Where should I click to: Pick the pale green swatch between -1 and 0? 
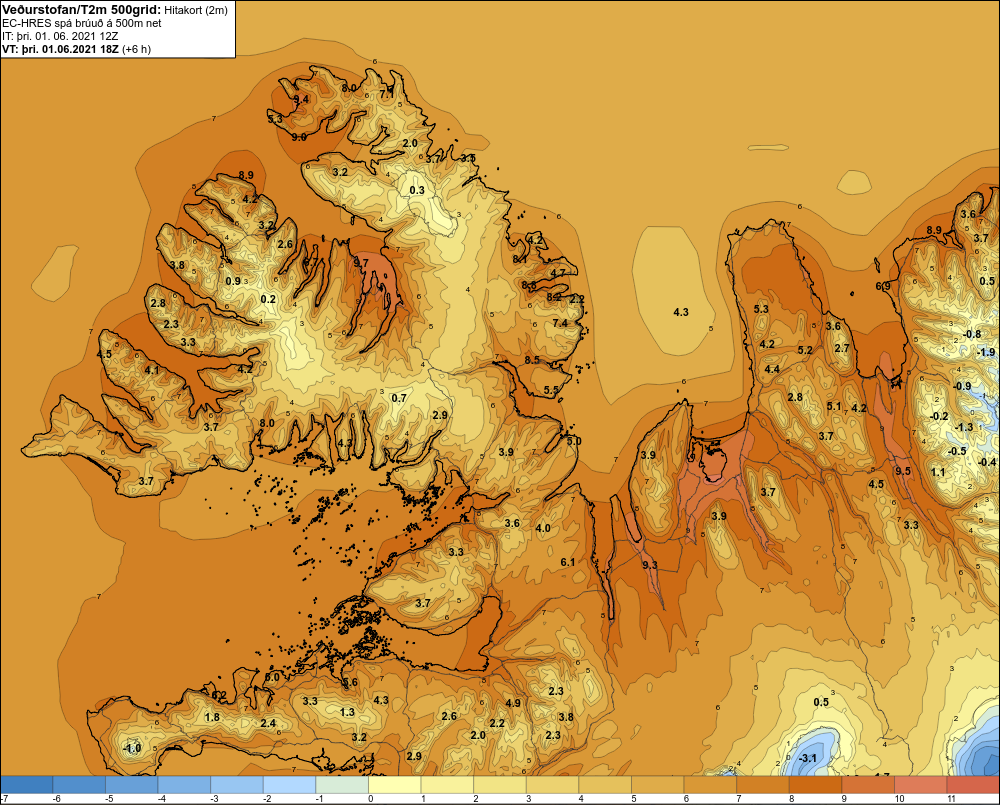coord(342,785)
